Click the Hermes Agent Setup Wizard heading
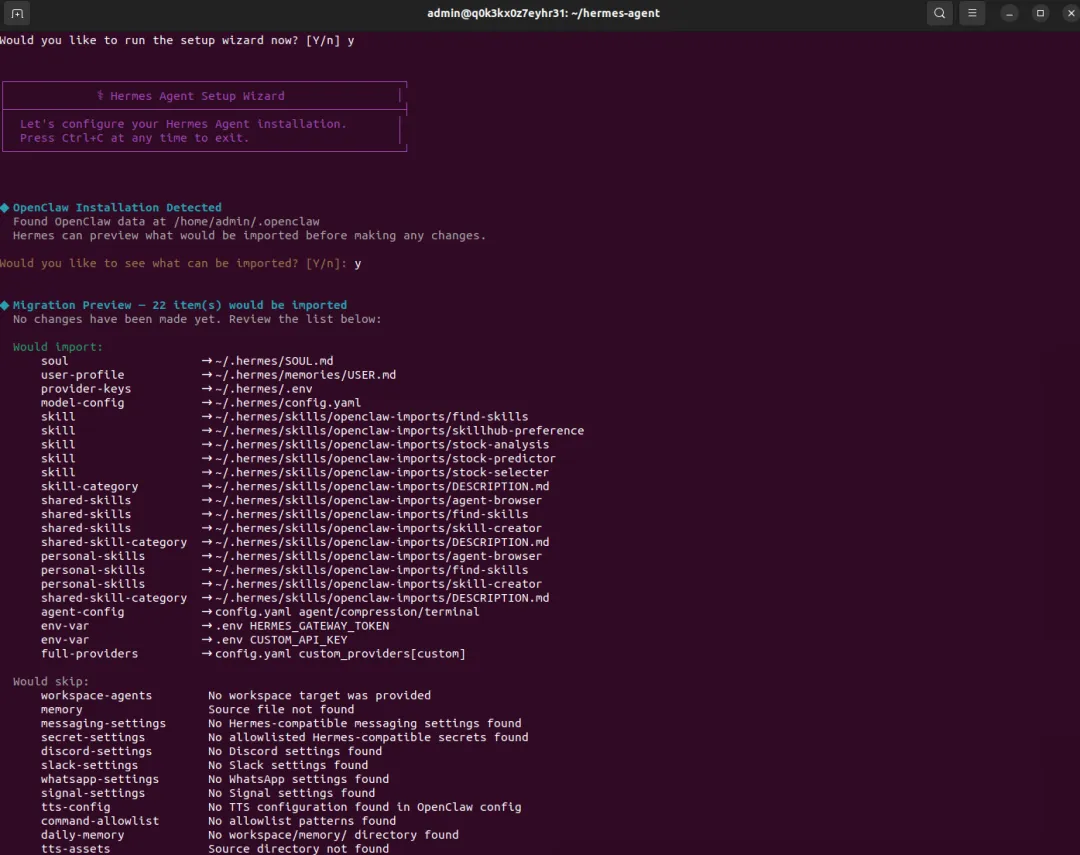The width and height of the screenshot is (1080, 855). [191, 96]
